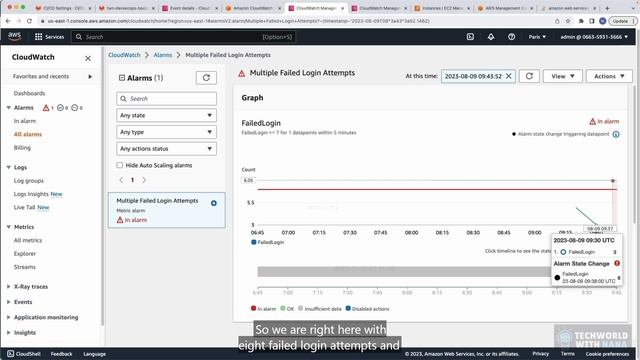640x360 pixels.
Task: Expand the Insights section
Action: pyautogui.click(x=9, y=333)
